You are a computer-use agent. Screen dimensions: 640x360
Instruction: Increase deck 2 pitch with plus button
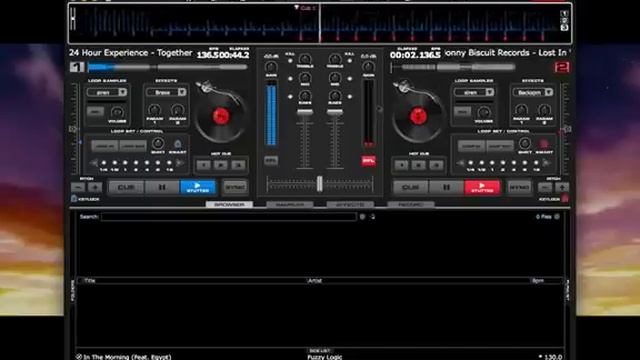pos(562,187)
